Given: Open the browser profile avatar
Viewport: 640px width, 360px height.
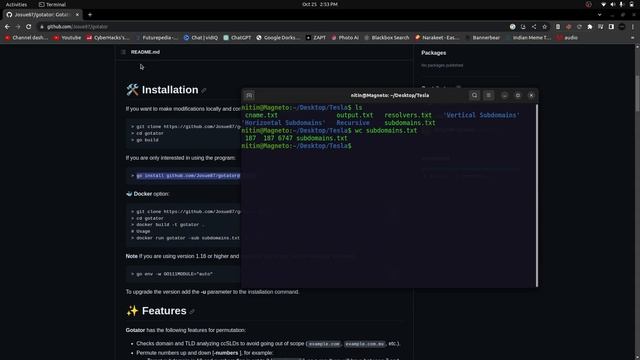Looking at the screenshot, I should point(622,27).
